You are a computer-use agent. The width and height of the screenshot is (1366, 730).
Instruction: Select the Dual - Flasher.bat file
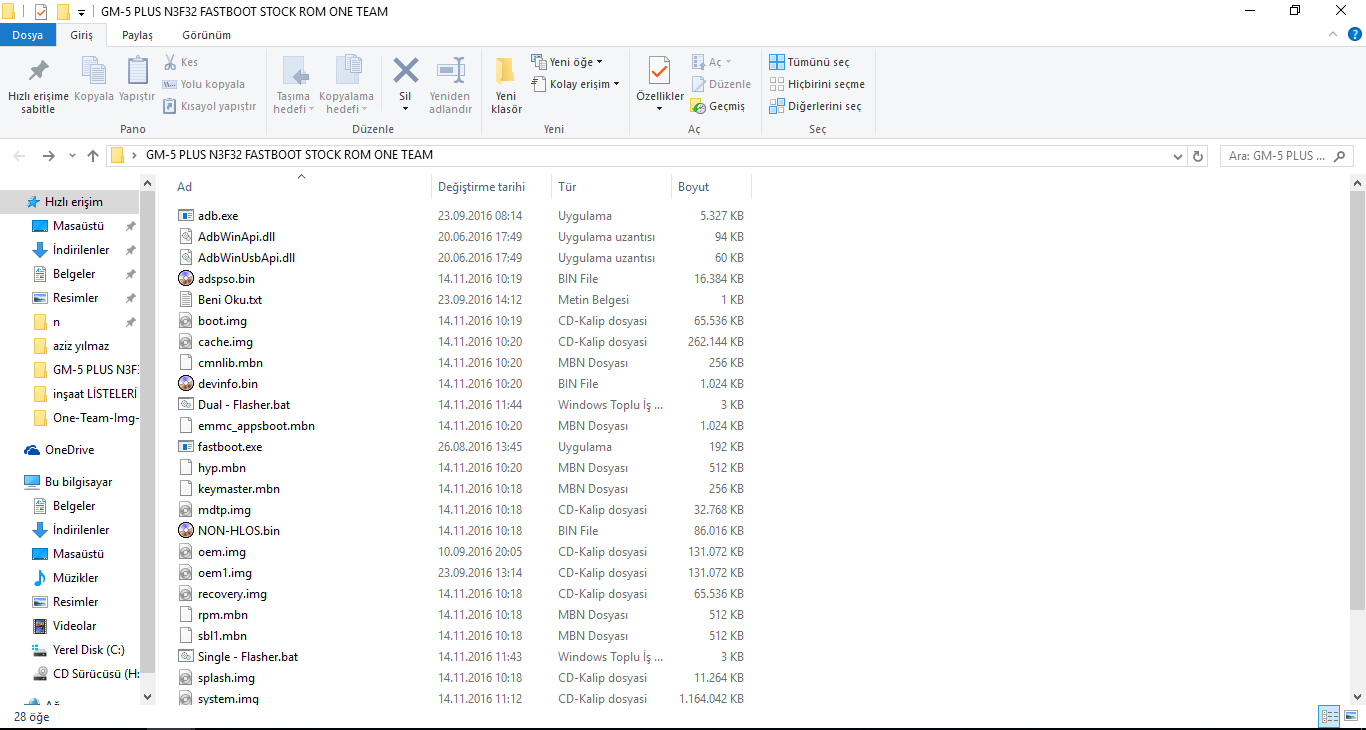(x=243, y=405)
